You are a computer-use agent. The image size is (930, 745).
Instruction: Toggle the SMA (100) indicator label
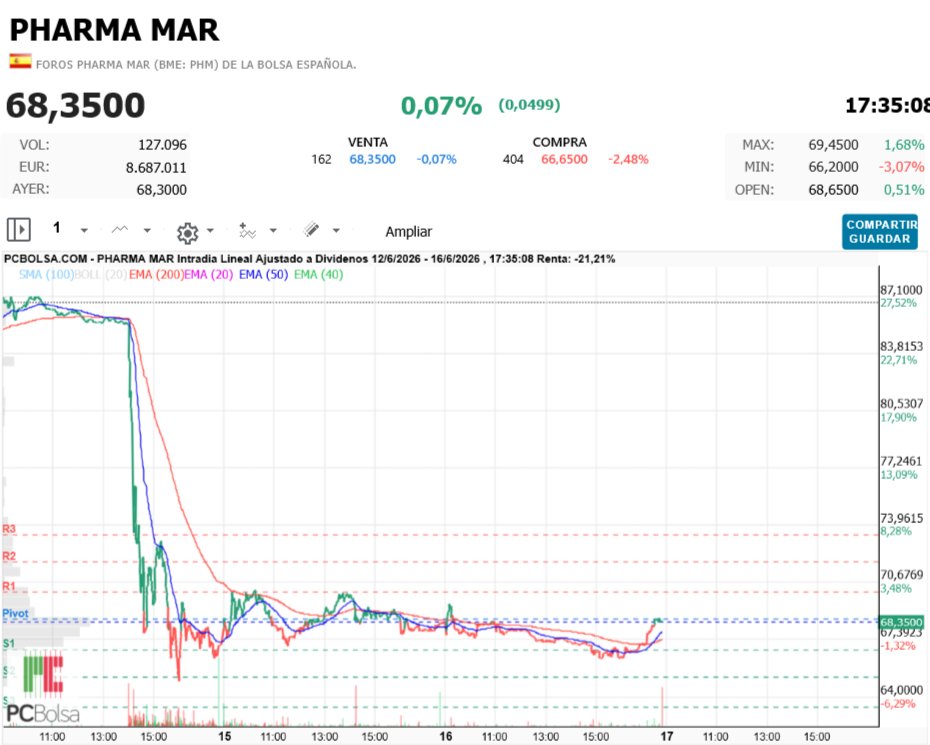46,275
